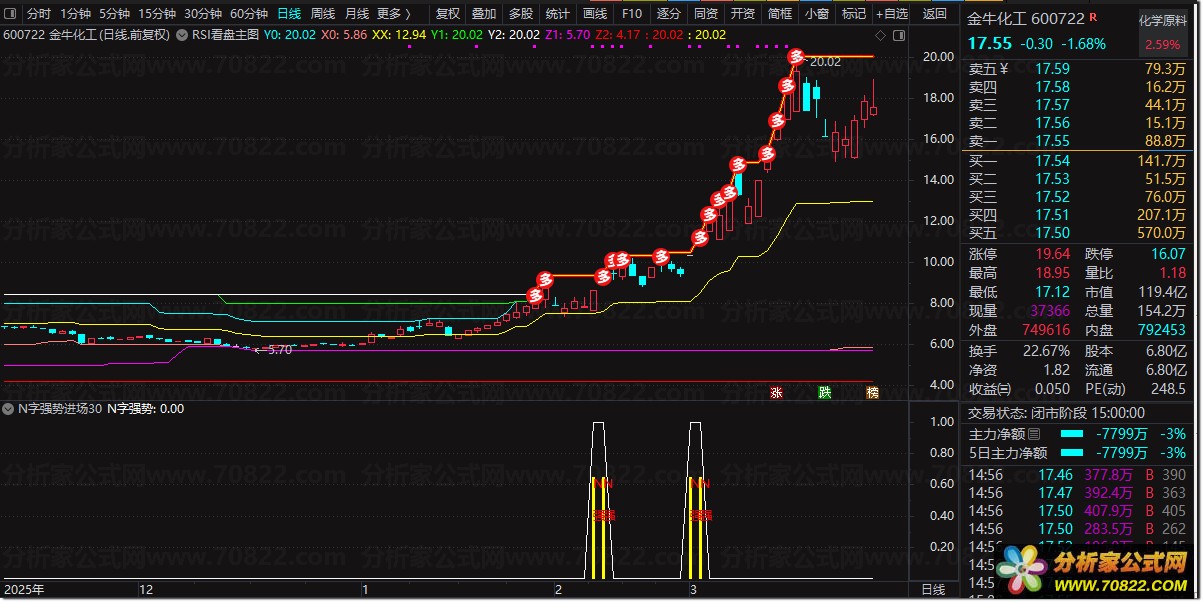The image size is (1204, 602).
Task: Click the cyan 主力净额 bar
Action: [x=1071, y=434]
